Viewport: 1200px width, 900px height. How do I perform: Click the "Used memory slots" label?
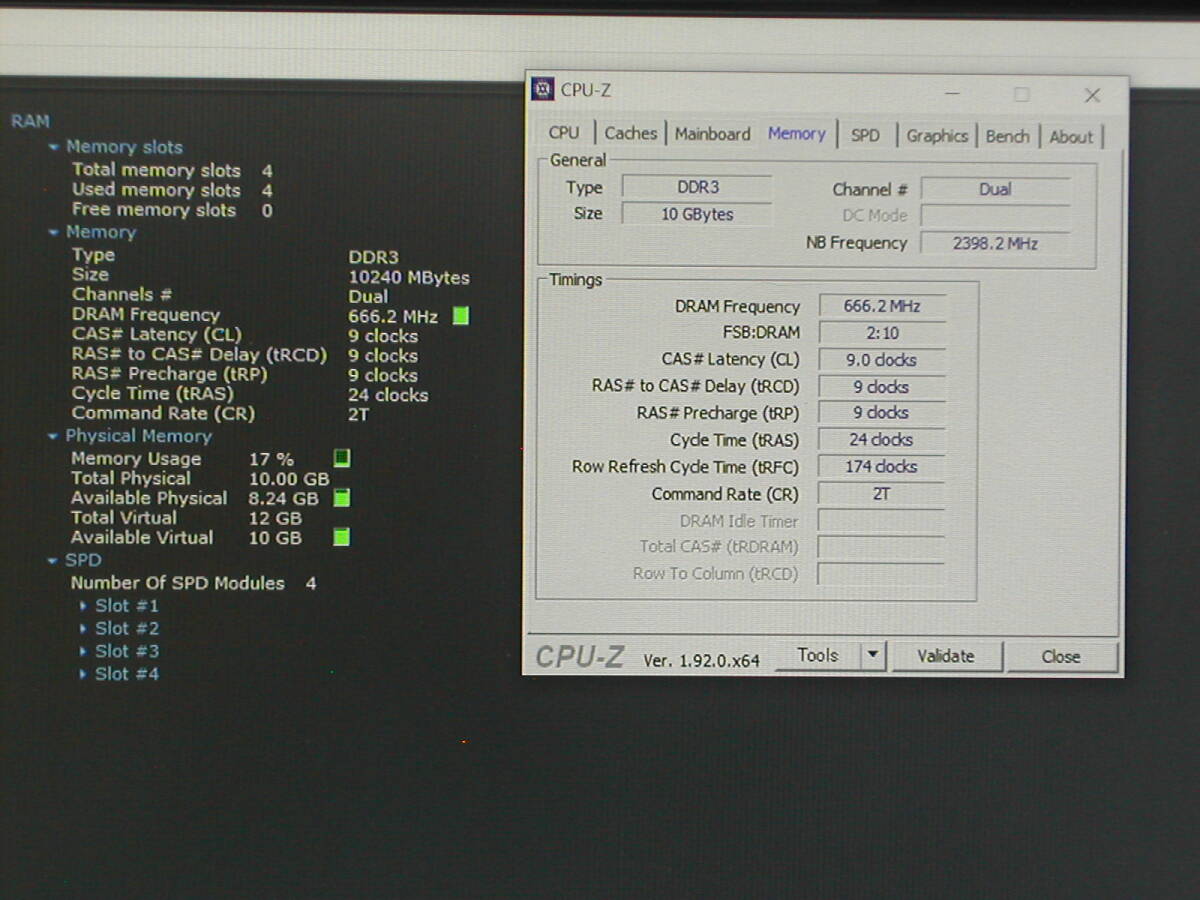(x=156, y=190)
